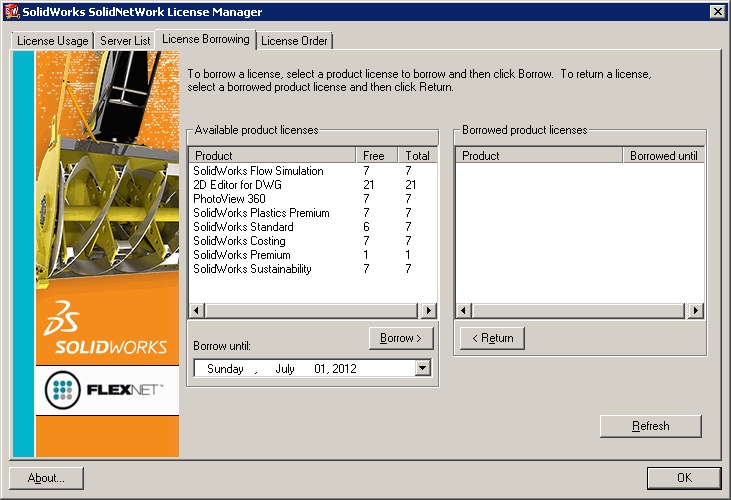Viewport: 731px width, 500px height.
Task: Sort available licenses by Free column
Action: coord(377,155)
